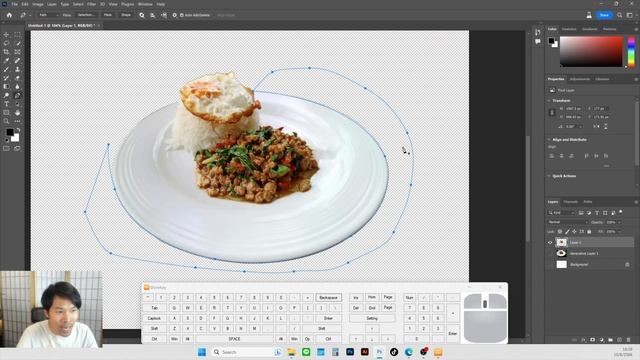The image size is (640, 360).
Task: Click the Shape button in options bar
Action: coord(126,15)
